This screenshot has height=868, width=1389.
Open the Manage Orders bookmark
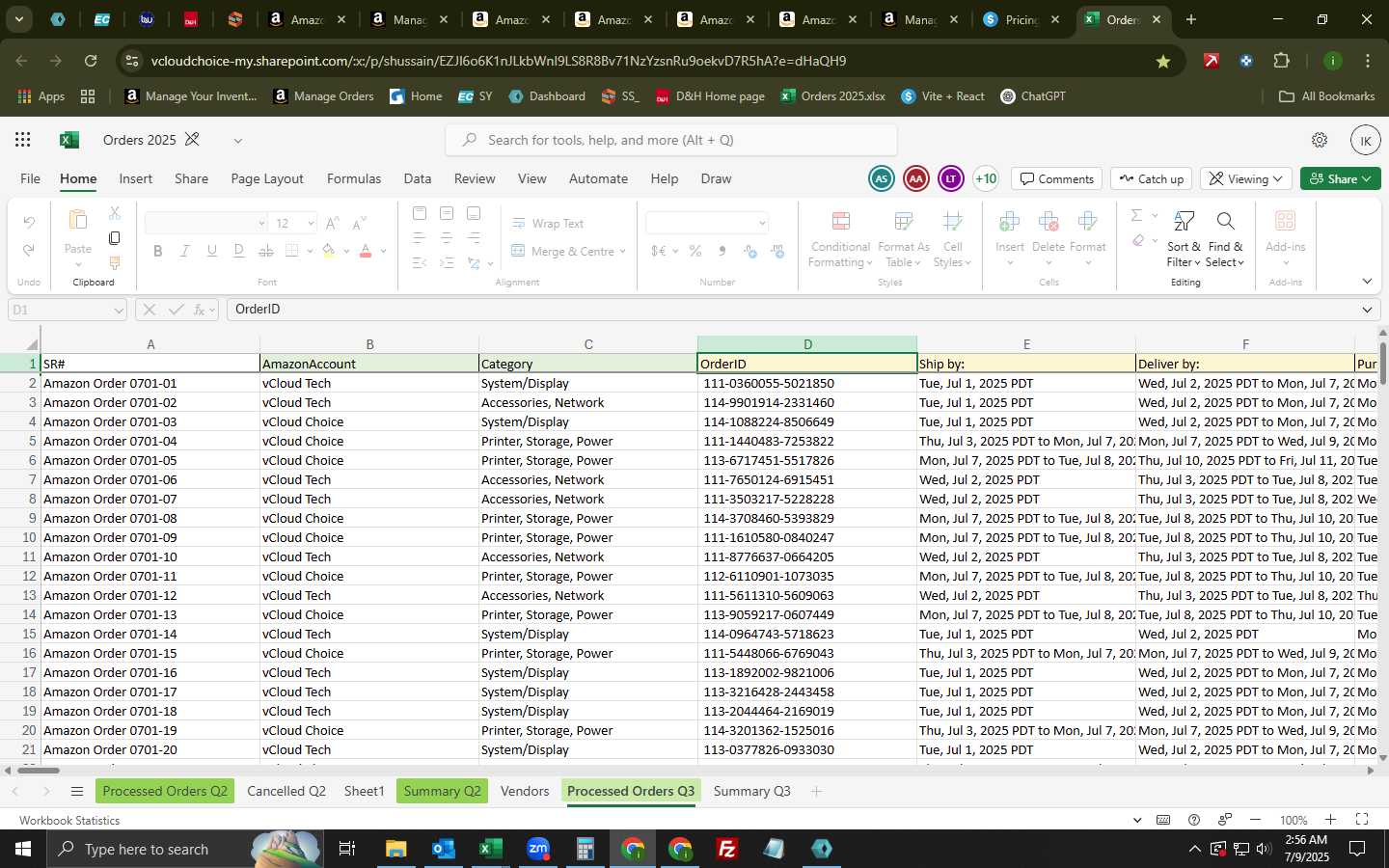[324, 96]
